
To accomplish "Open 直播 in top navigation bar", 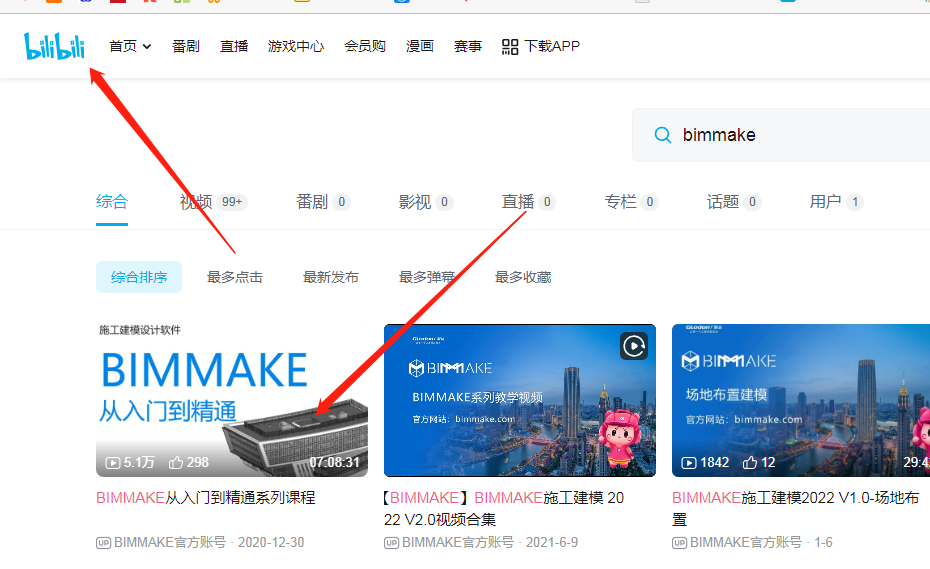I will click(x=234, y=46).
